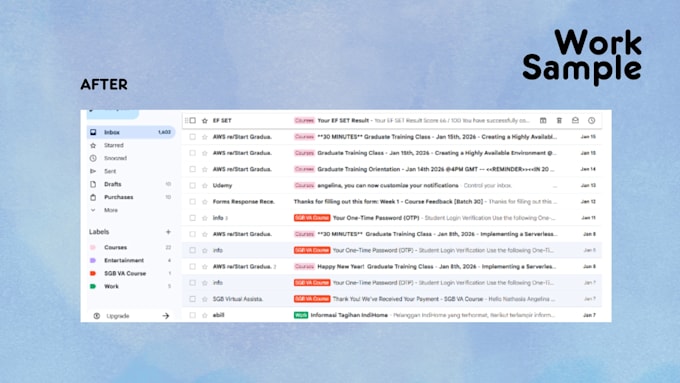
Task: Snooze the EF SET email with clock icon
Action: coord(592,121)
